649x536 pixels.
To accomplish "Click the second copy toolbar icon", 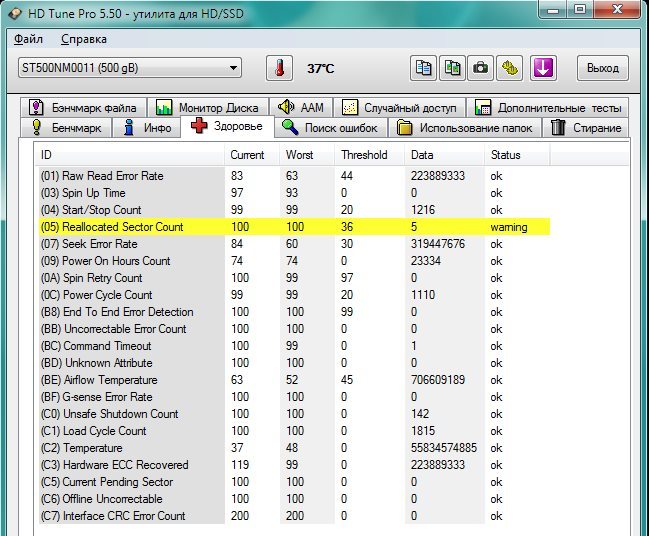I will click(x=453, y=68).
